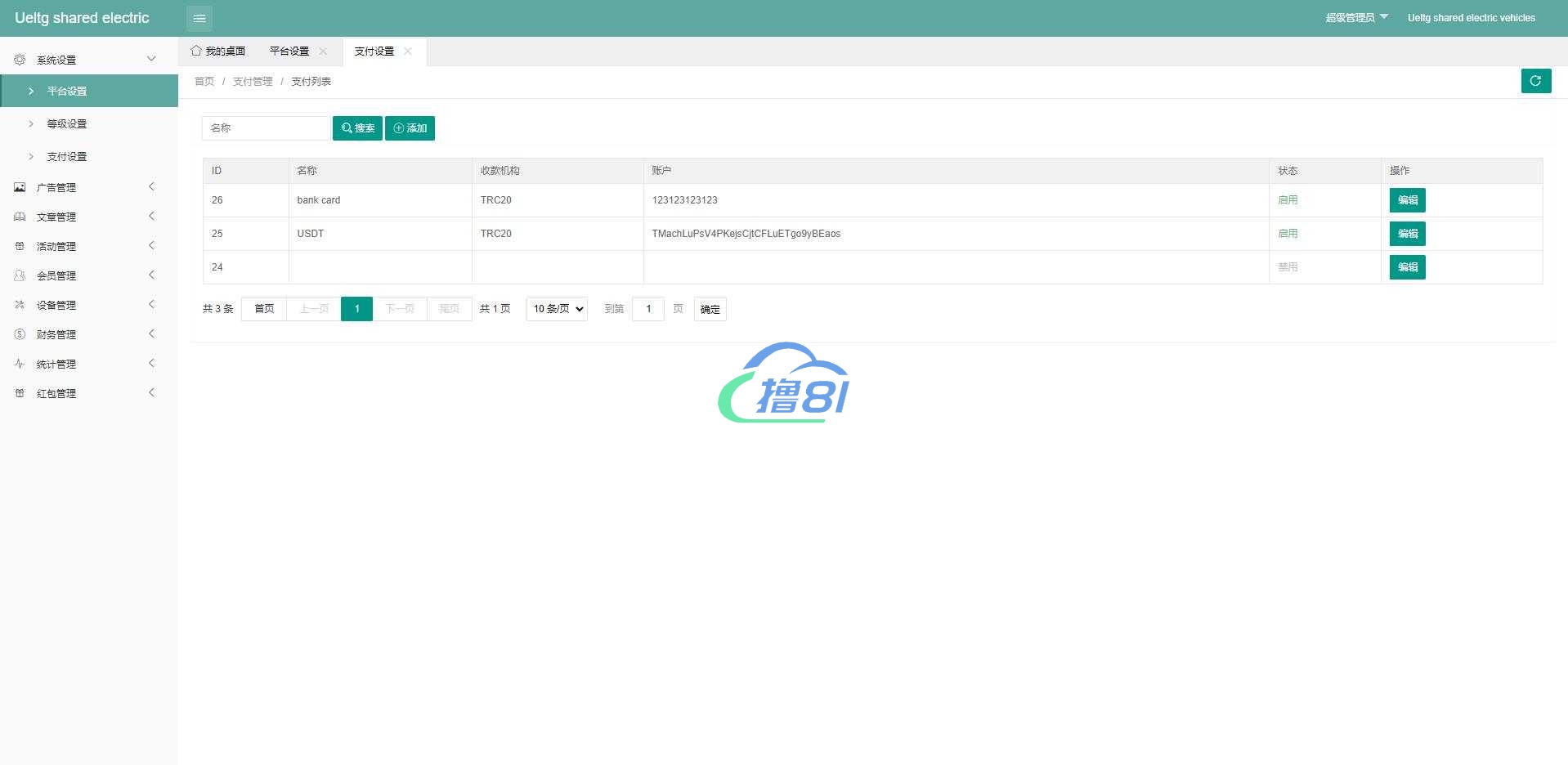Close the 支付设置 tab

[408, 51]
